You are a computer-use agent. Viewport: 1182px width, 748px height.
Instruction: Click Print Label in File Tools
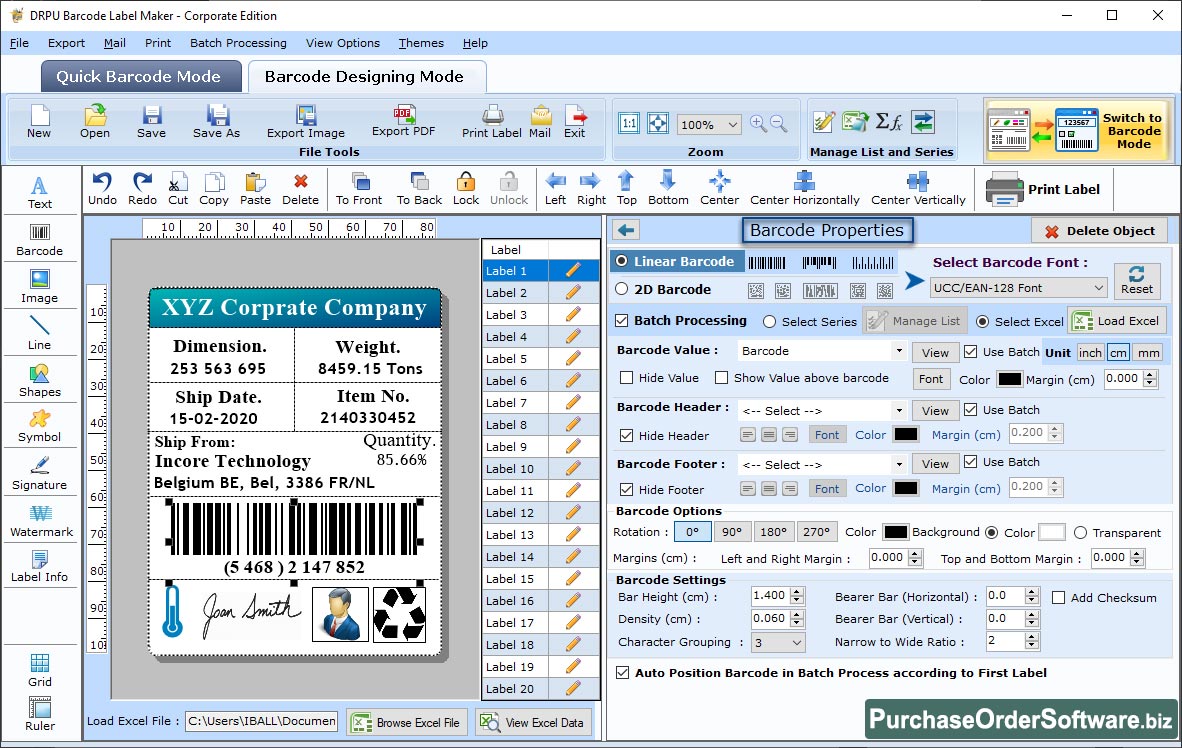pyautogui.click(x=491, y=122)
